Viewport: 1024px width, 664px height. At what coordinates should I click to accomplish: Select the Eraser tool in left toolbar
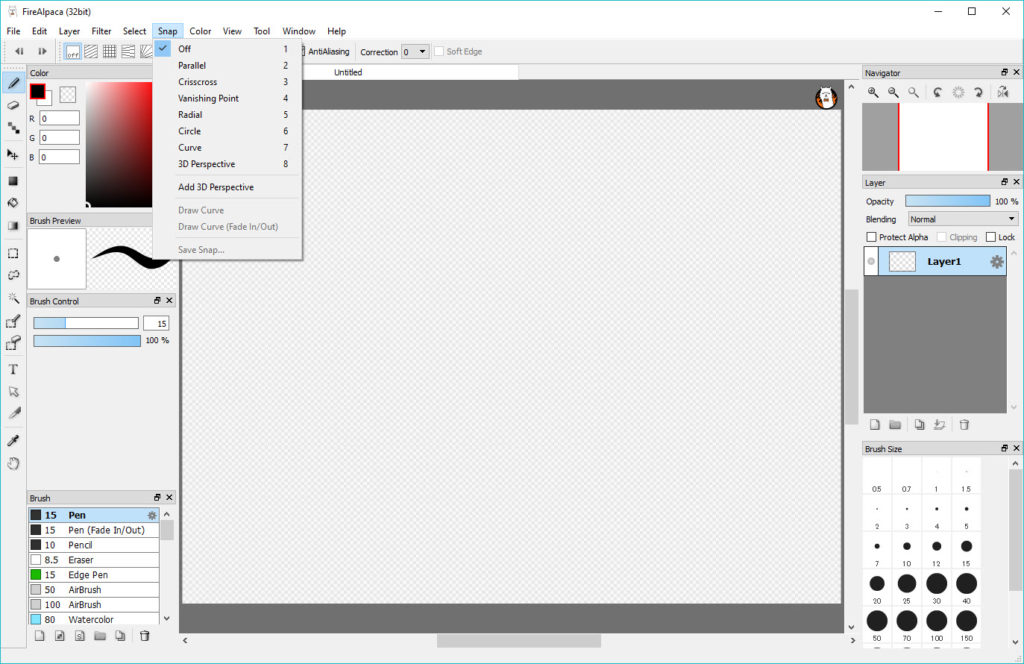pos(13,105)
